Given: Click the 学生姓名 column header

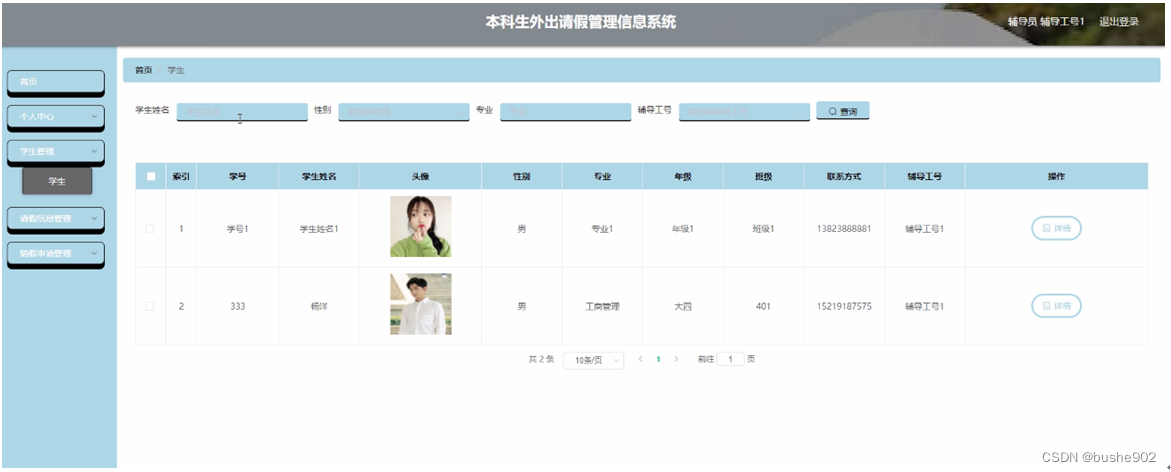Looking at the screenshot, I should click(319, 177).
